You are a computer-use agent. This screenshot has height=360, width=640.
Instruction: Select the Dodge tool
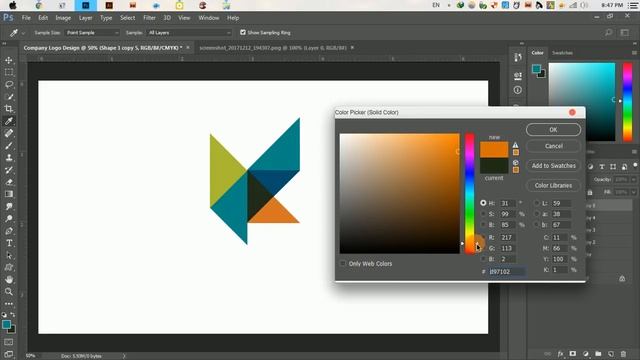tap(9, 219)
